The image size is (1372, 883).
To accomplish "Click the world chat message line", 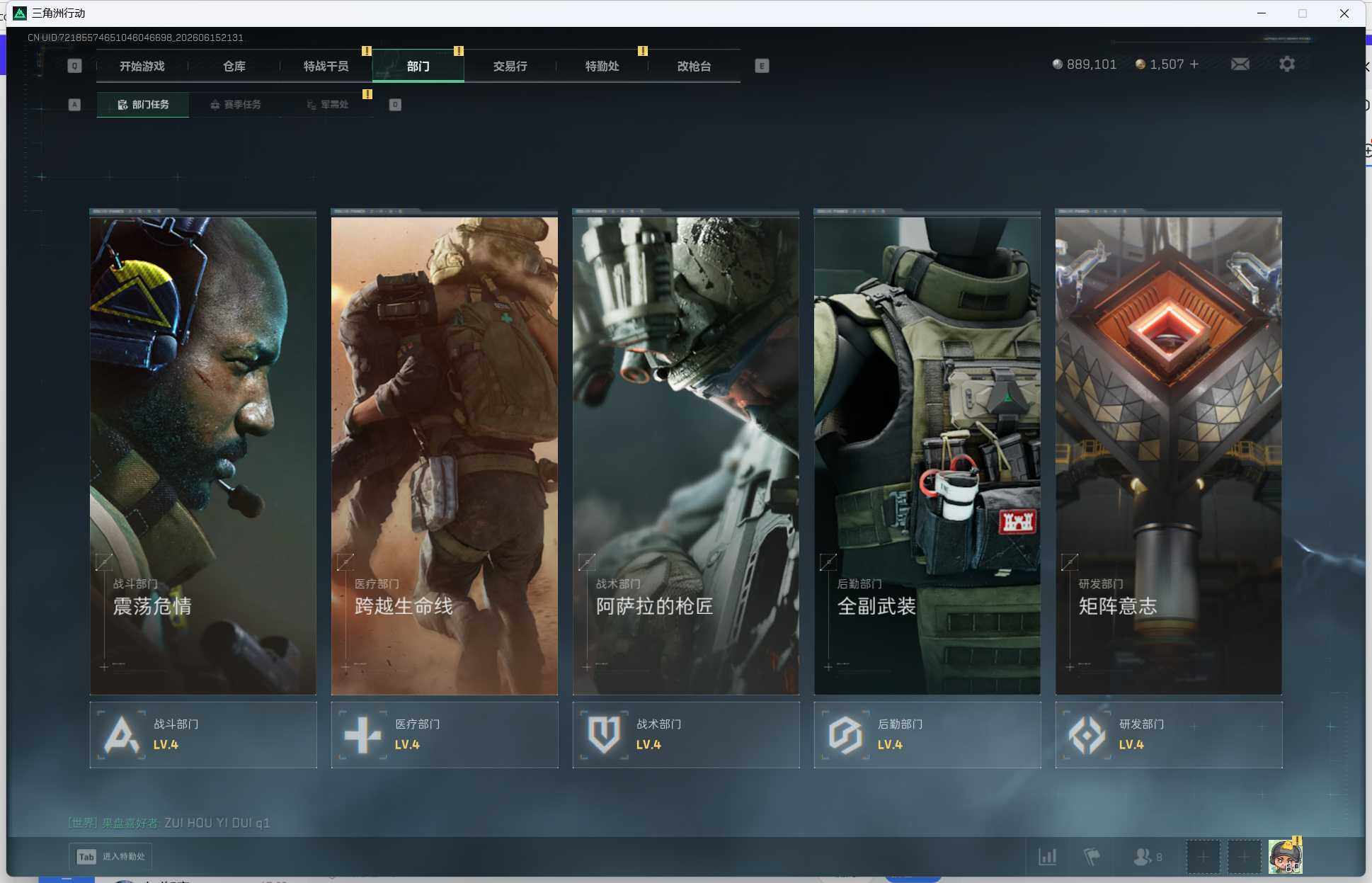I will pyautogui.click(x=169, y=823).
